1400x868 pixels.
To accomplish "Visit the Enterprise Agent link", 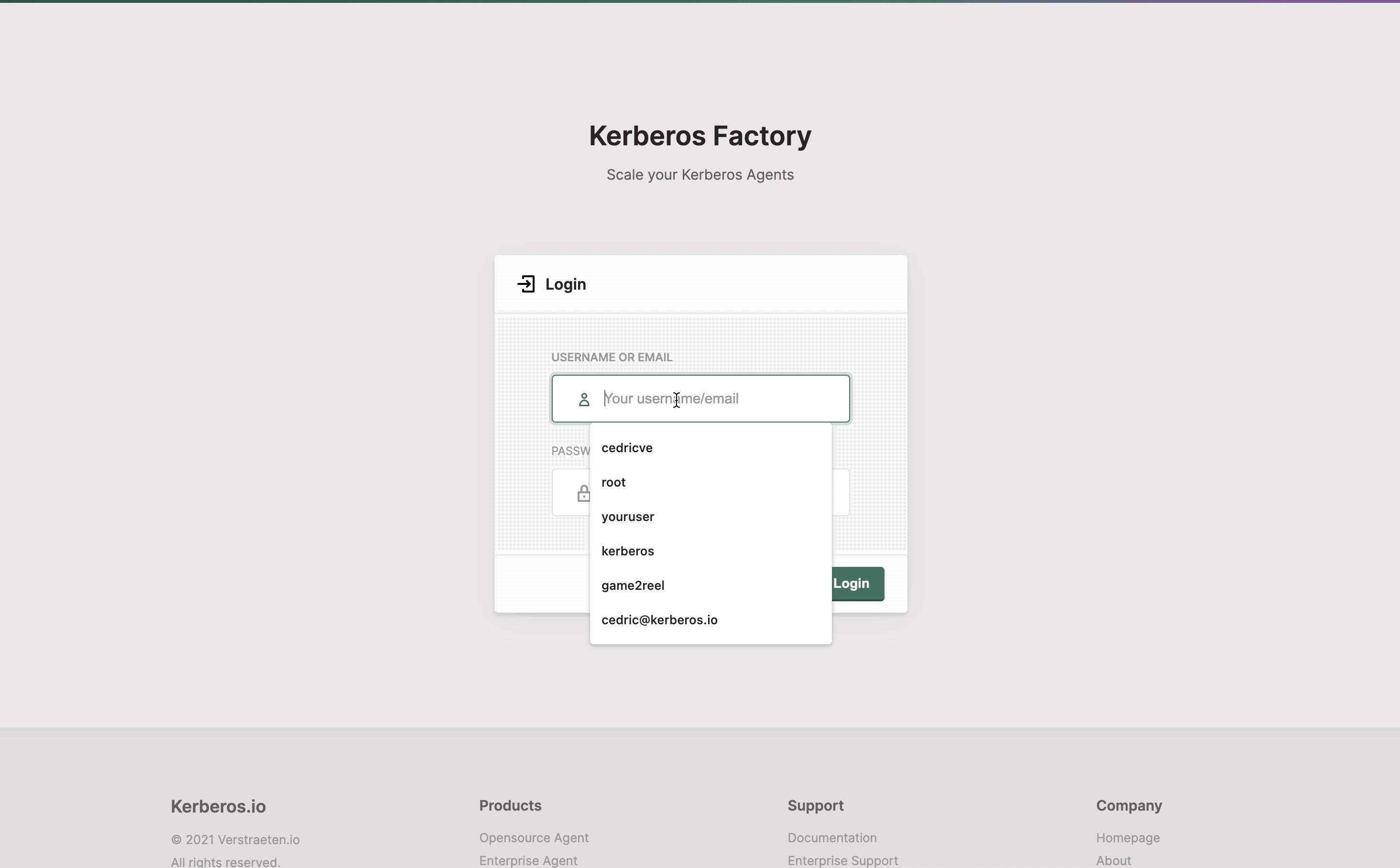I will point(528,860).
